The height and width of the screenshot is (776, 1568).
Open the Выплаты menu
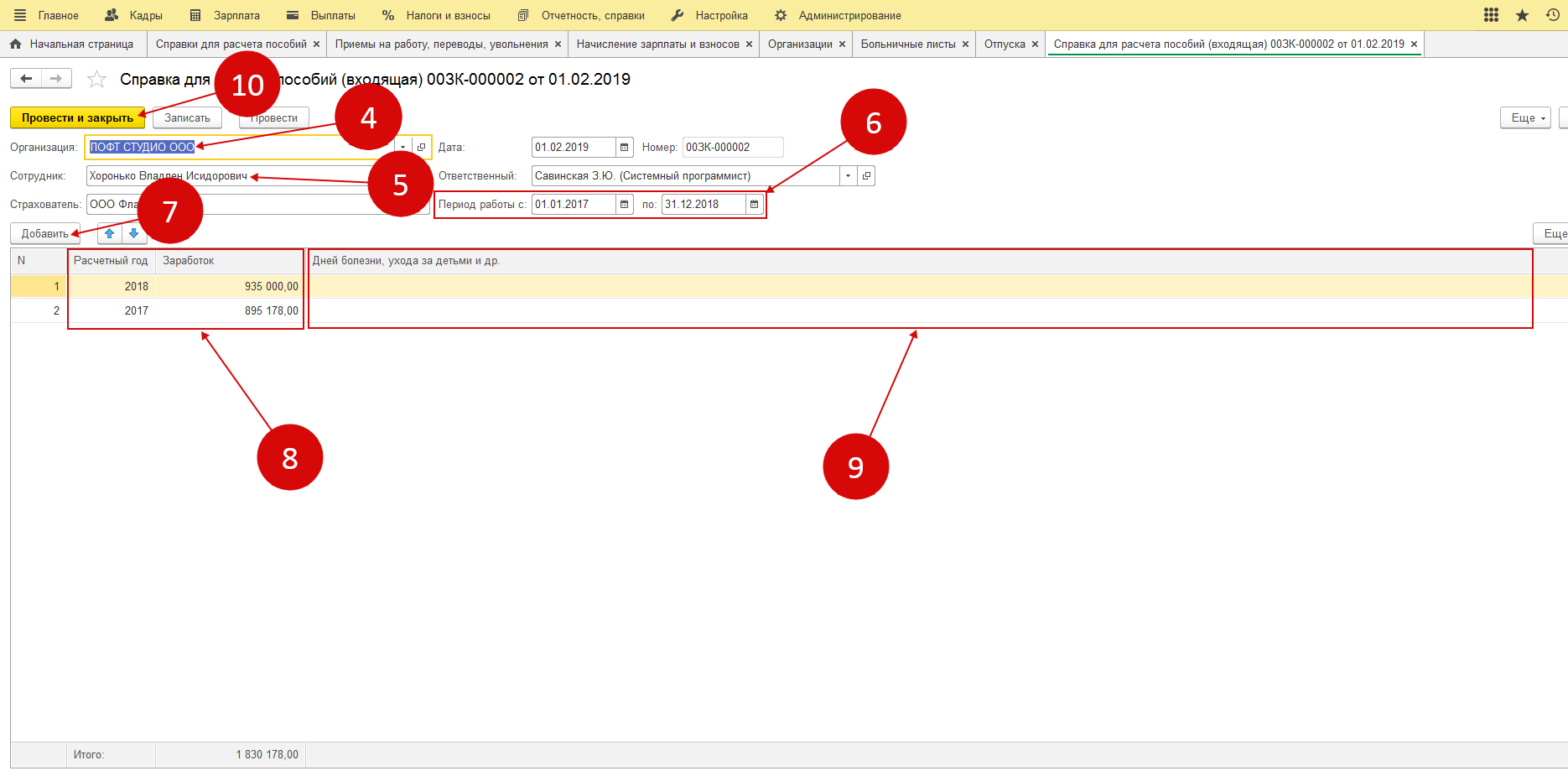[333, 16]
